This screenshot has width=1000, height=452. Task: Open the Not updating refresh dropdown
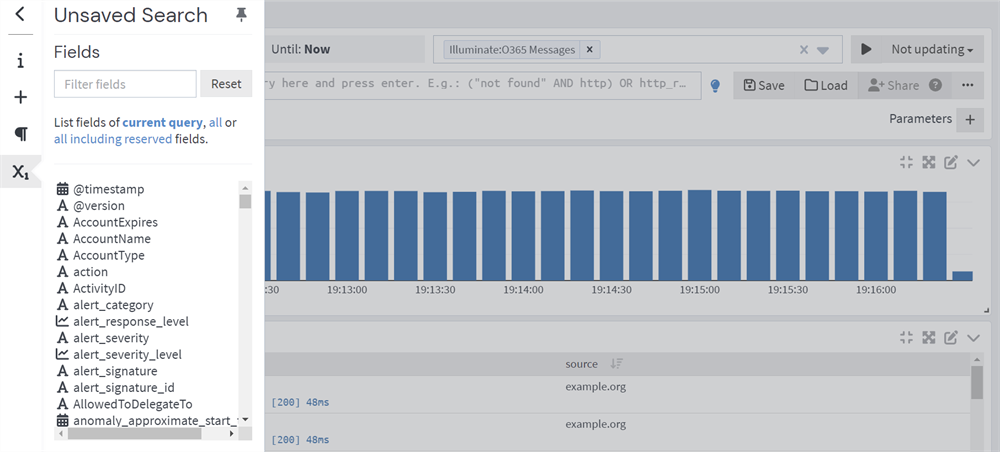[932, 49]
